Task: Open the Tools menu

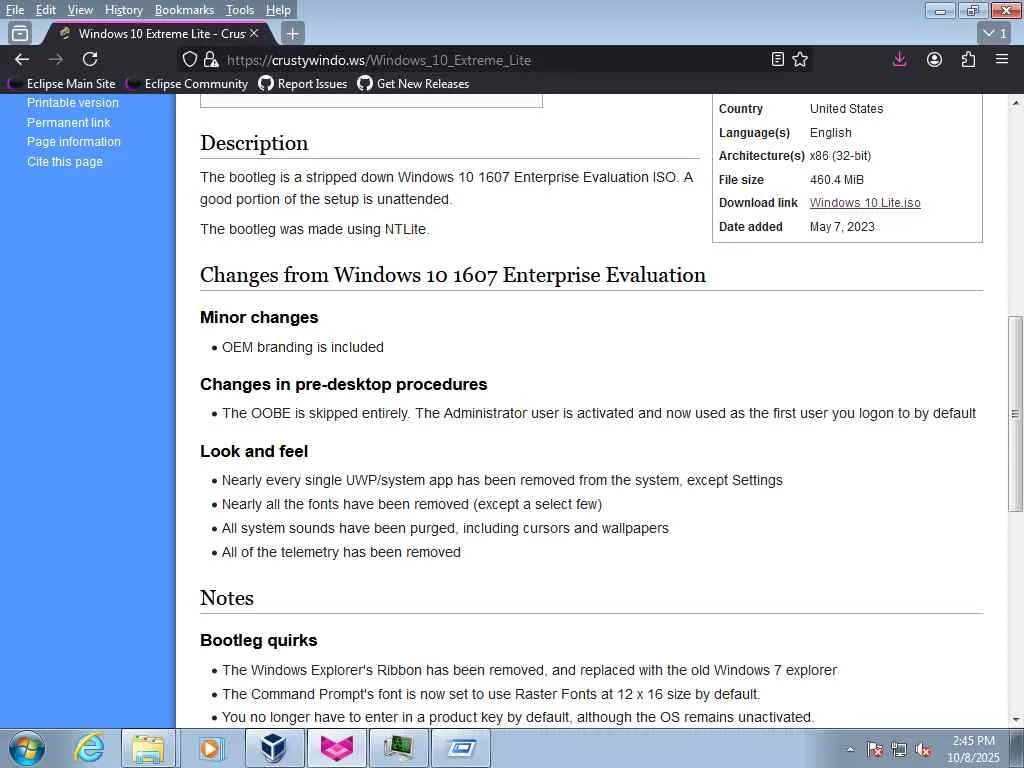Action: (x=240, y=10)
